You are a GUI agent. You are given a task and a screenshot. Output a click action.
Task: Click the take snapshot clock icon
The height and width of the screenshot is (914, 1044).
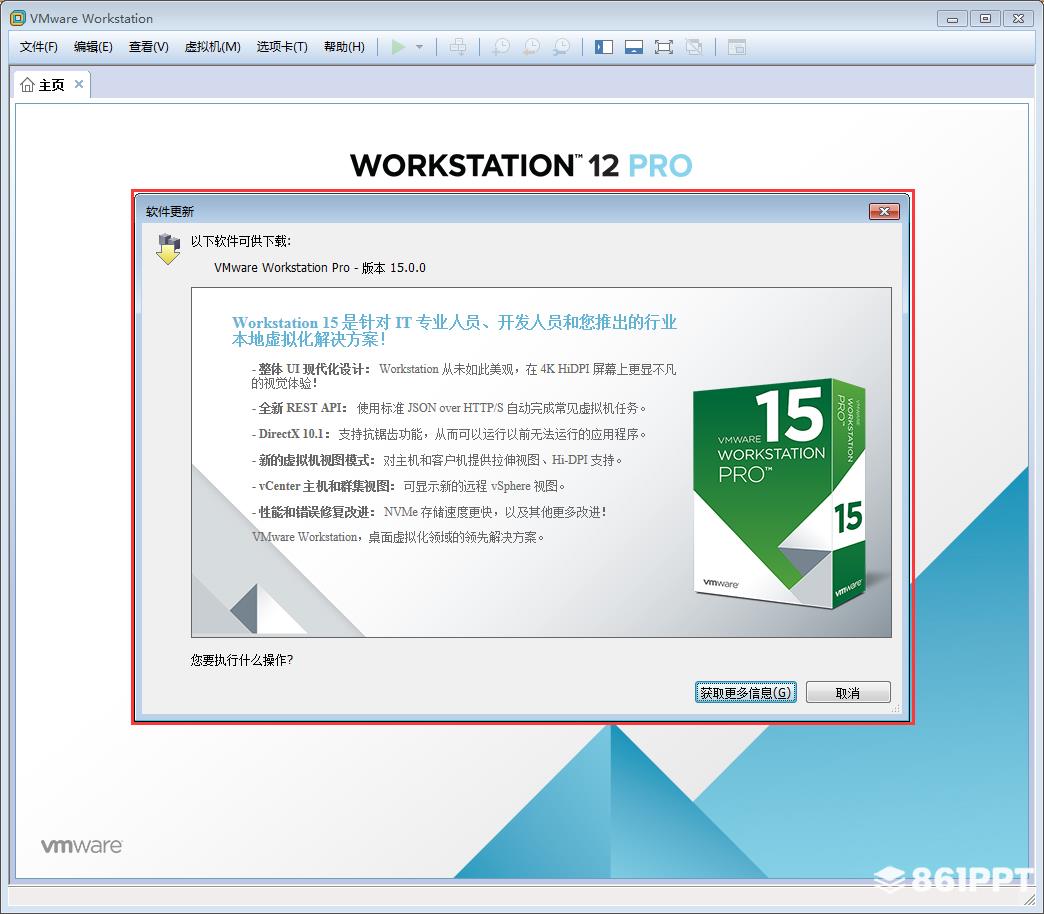[x=501, y=47]
